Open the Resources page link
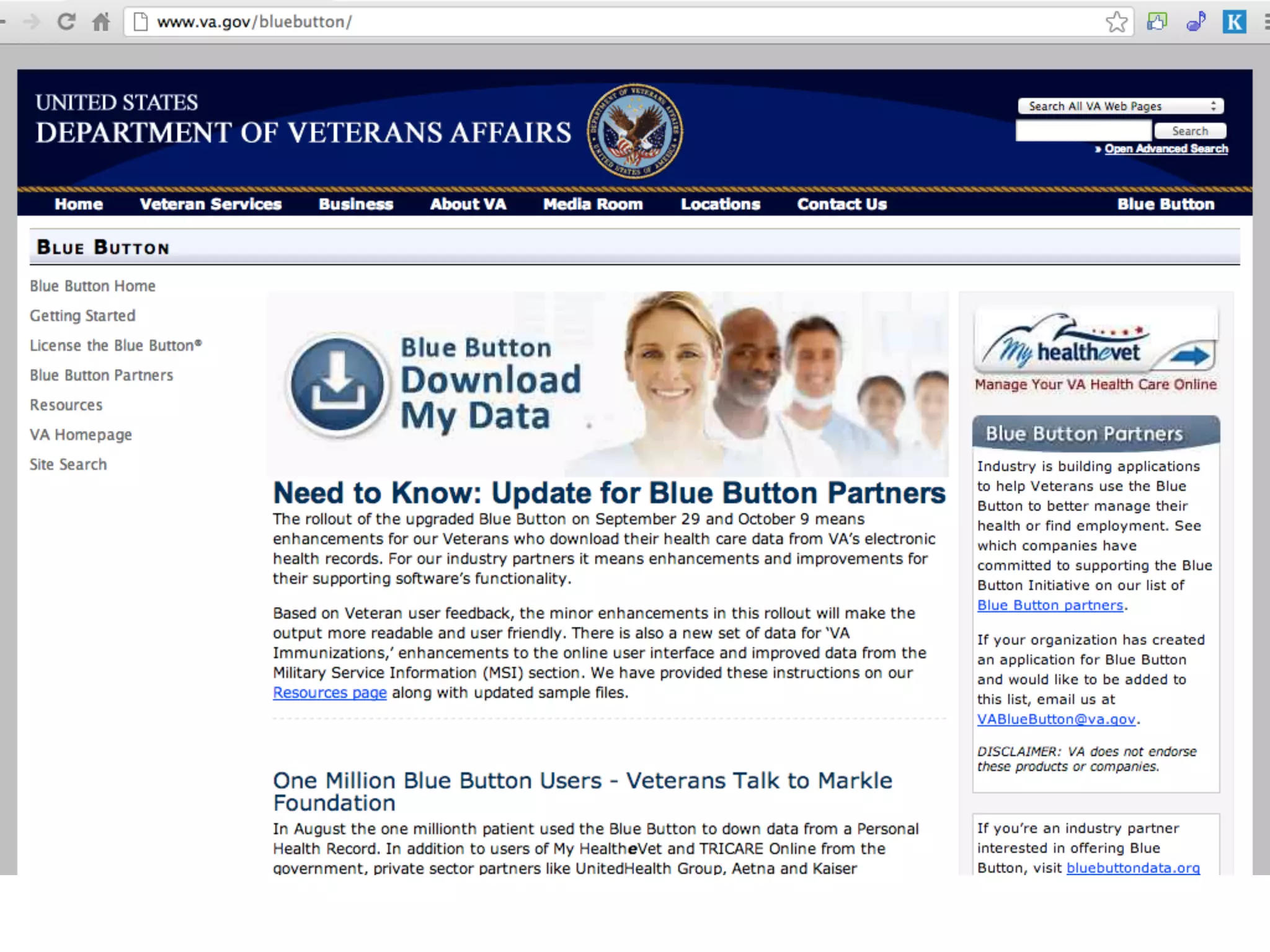The width and height of the screenshot is (1270, 952). tap(329, 692)
